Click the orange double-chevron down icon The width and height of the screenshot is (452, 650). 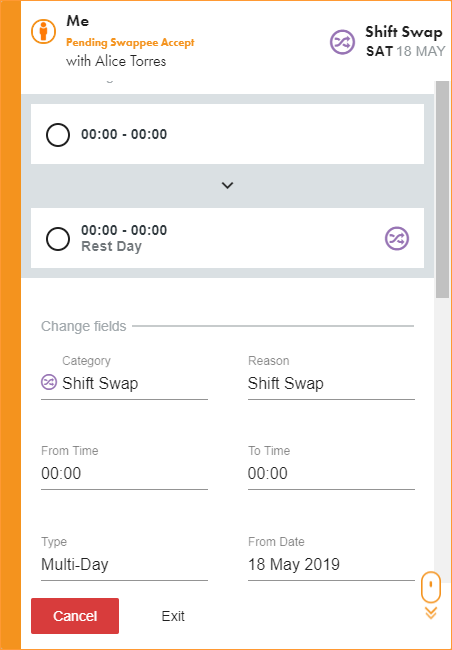click(431, 613)
